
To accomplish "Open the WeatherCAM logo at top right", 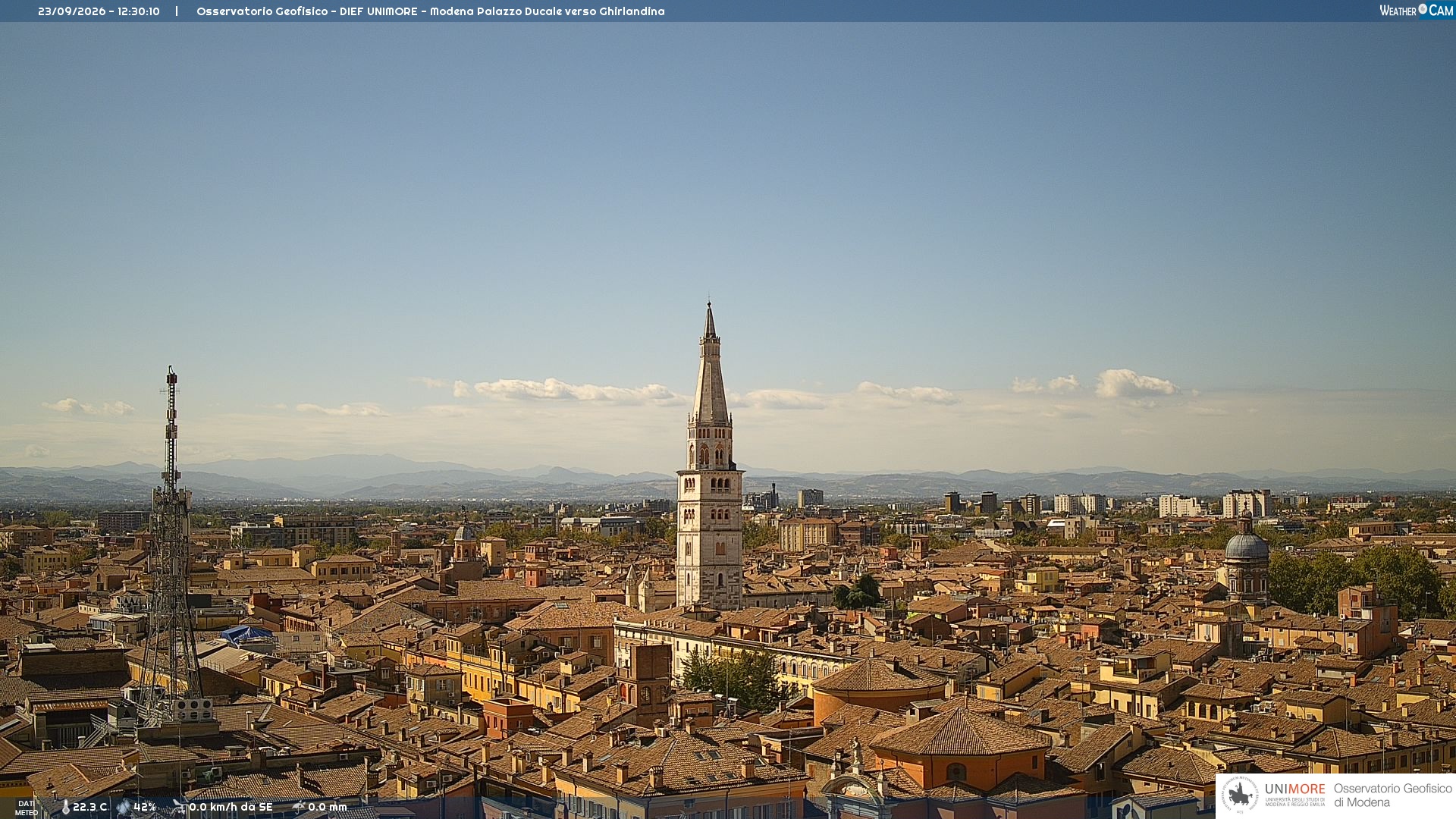I will [1416, 11].
